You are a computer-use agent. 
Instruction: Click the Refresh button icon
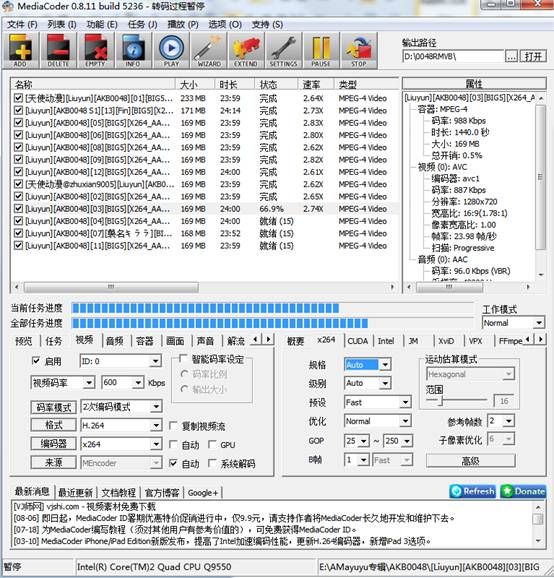(472, 491)
